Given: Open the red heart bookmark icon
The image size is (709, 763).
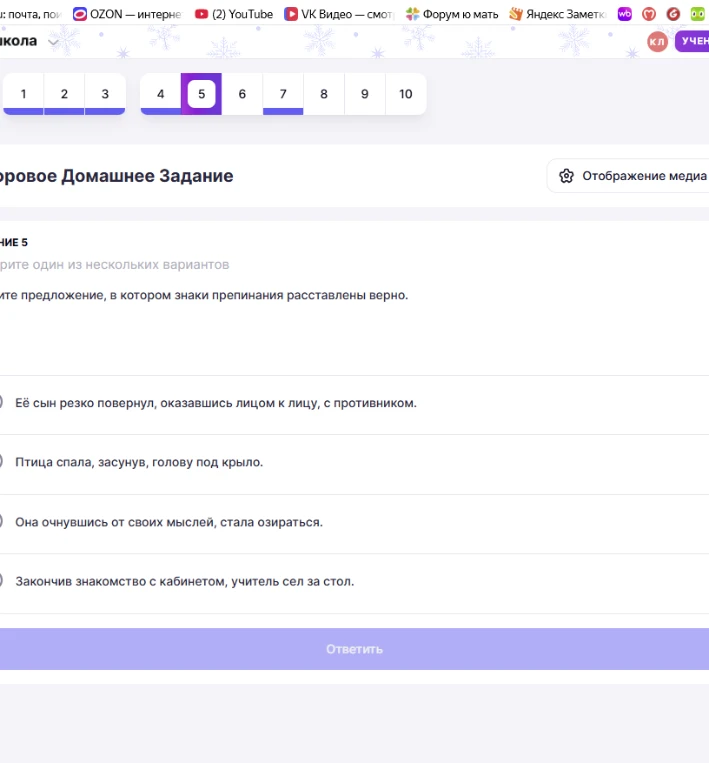Looking at the screenshot, I should [649, 14].
